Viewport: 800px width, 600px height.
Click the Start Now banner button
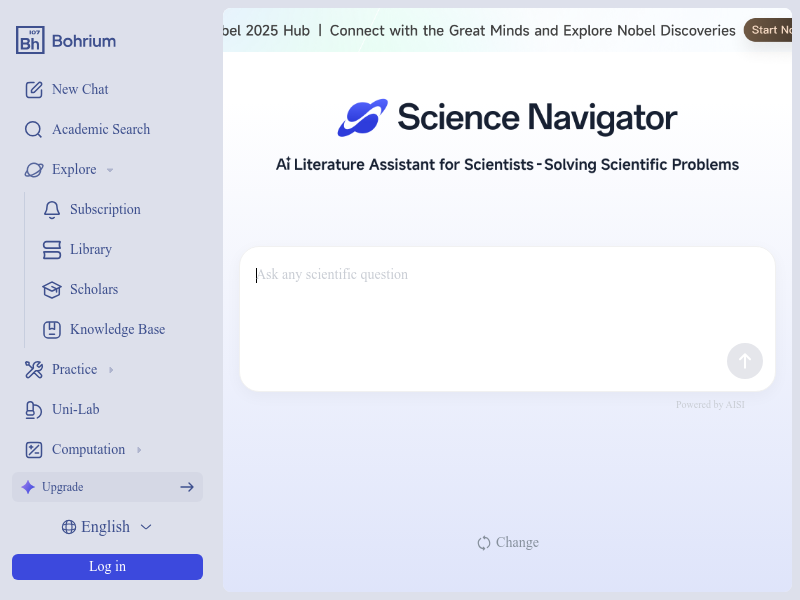click(771, 30)
